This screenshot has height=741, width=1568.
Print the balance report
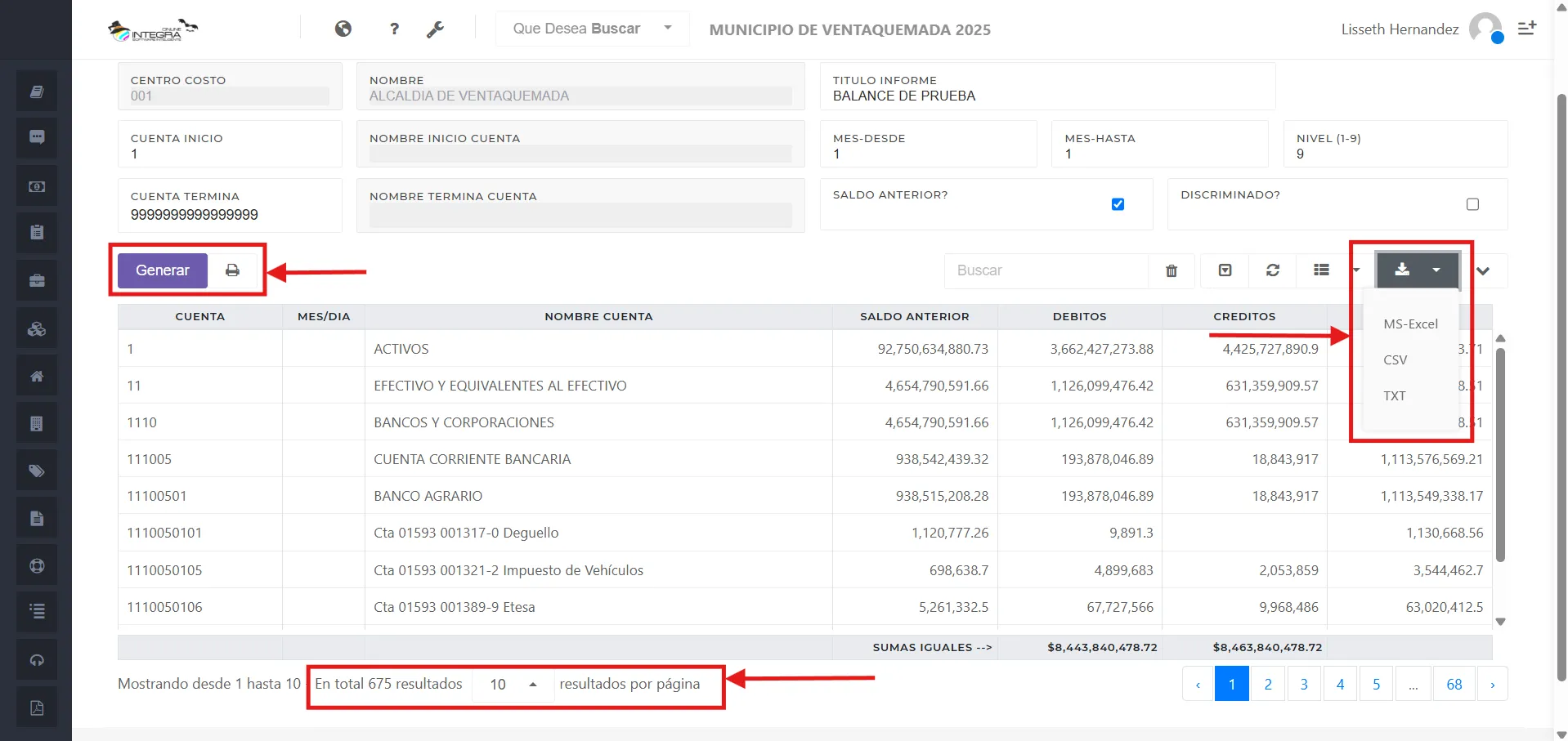click(x=233, y=270)
